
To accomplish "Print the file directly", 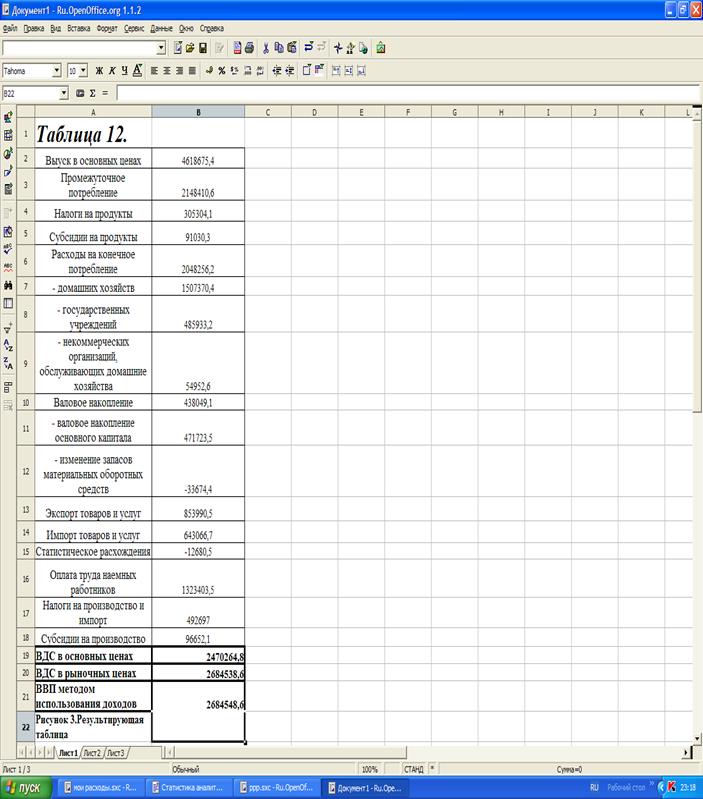I will tap(249, 48).
